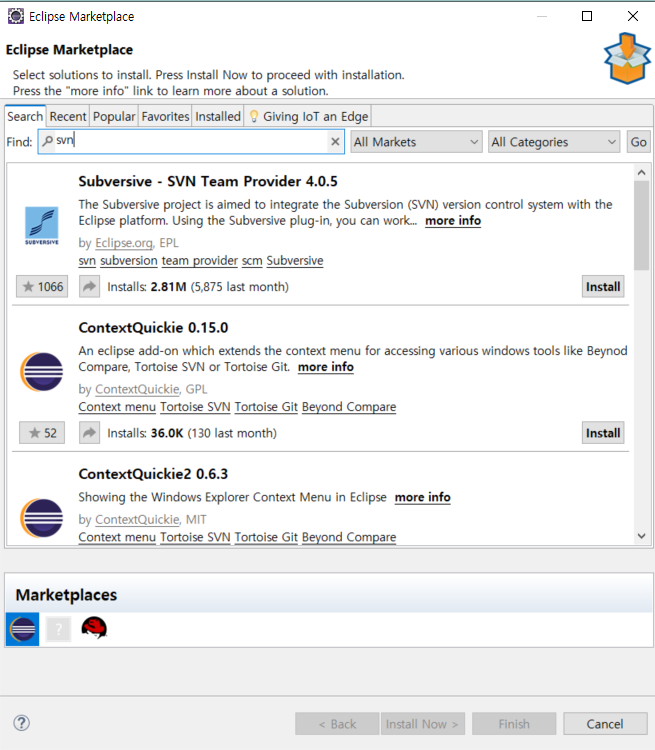655x750 pixels.
Task: Click the Go search button
Action: point(639,142)
